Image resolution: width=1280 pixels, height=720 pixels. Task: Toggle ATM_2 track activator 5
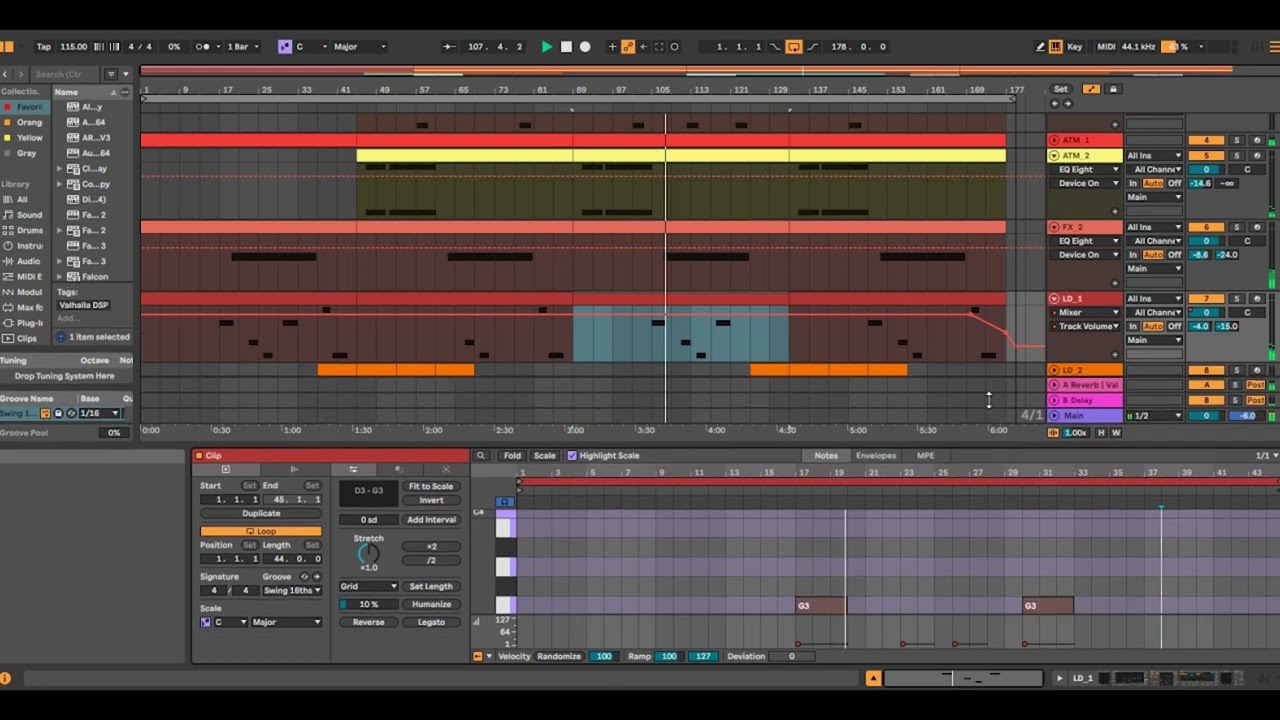[x=1206, y=156]
